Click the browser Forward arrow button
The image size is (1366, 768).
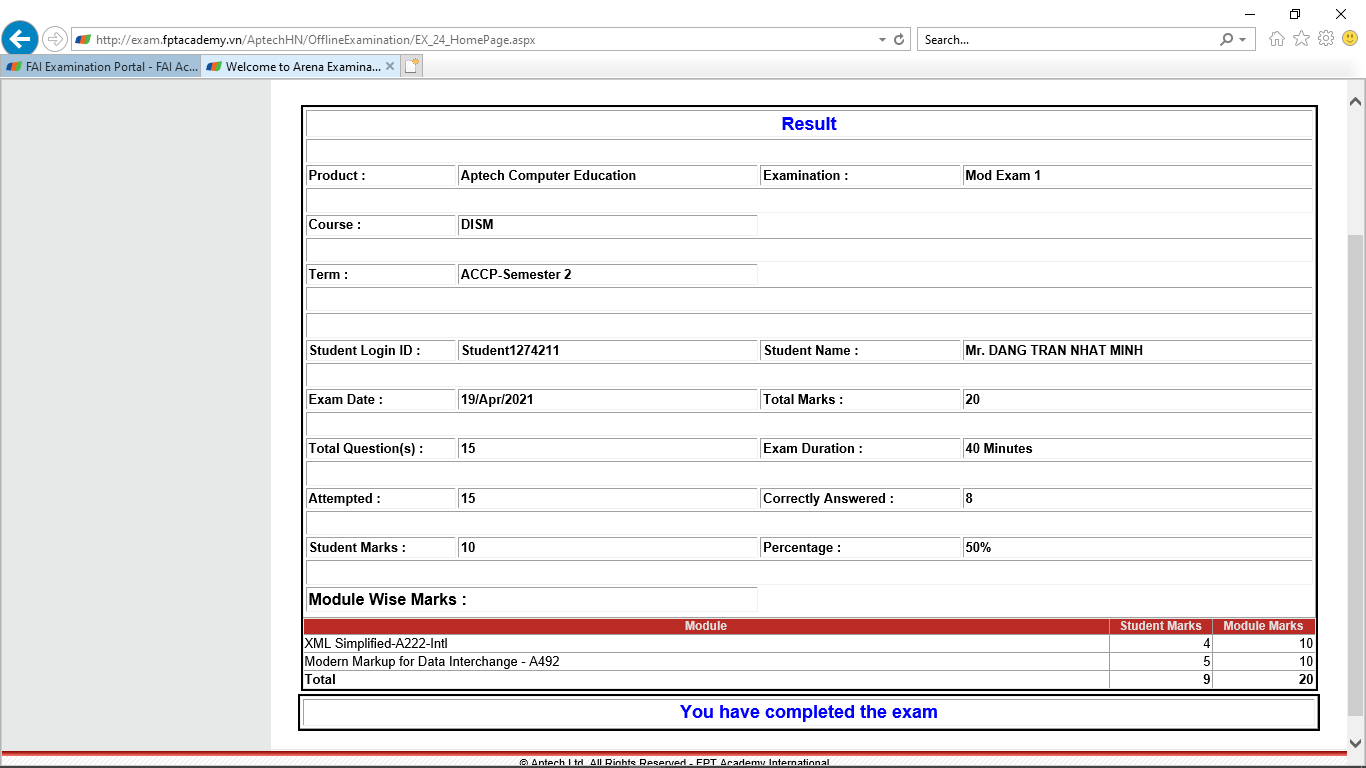54,40
